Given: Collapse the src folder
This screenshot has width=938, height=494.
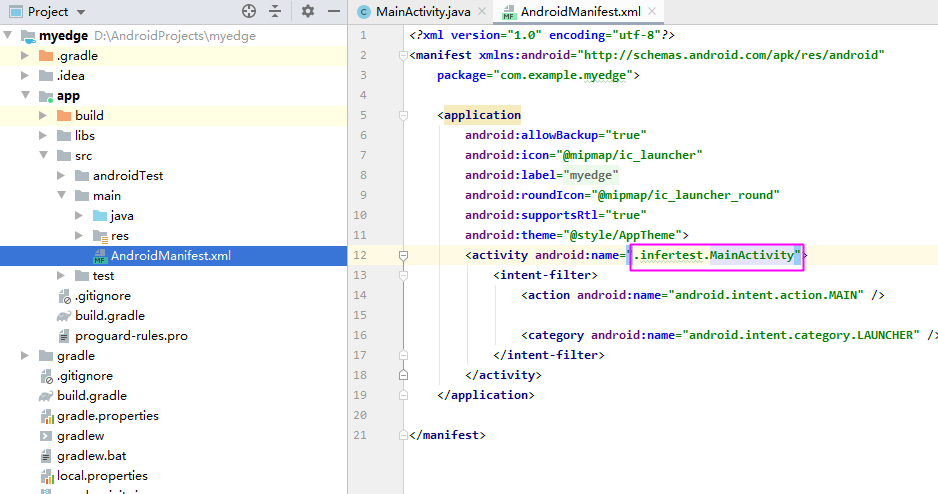Looking at the screenshot, I should (x=44, y=155).
